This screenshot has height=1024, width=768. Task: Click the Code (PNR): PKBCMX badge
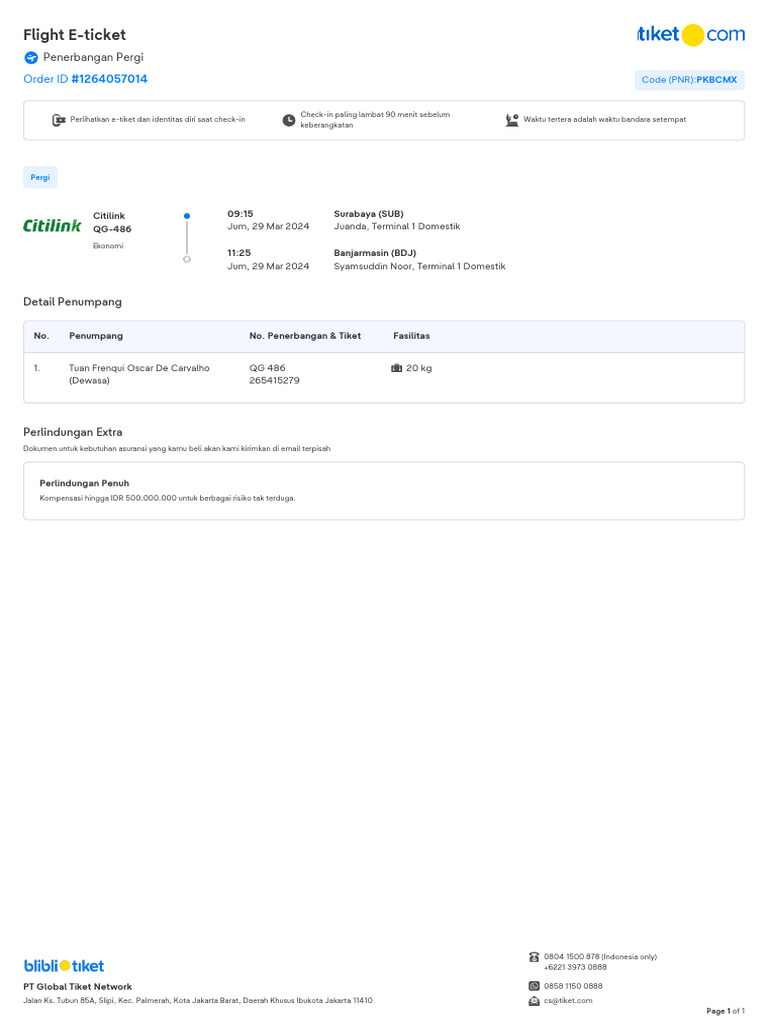click(689, 80)
